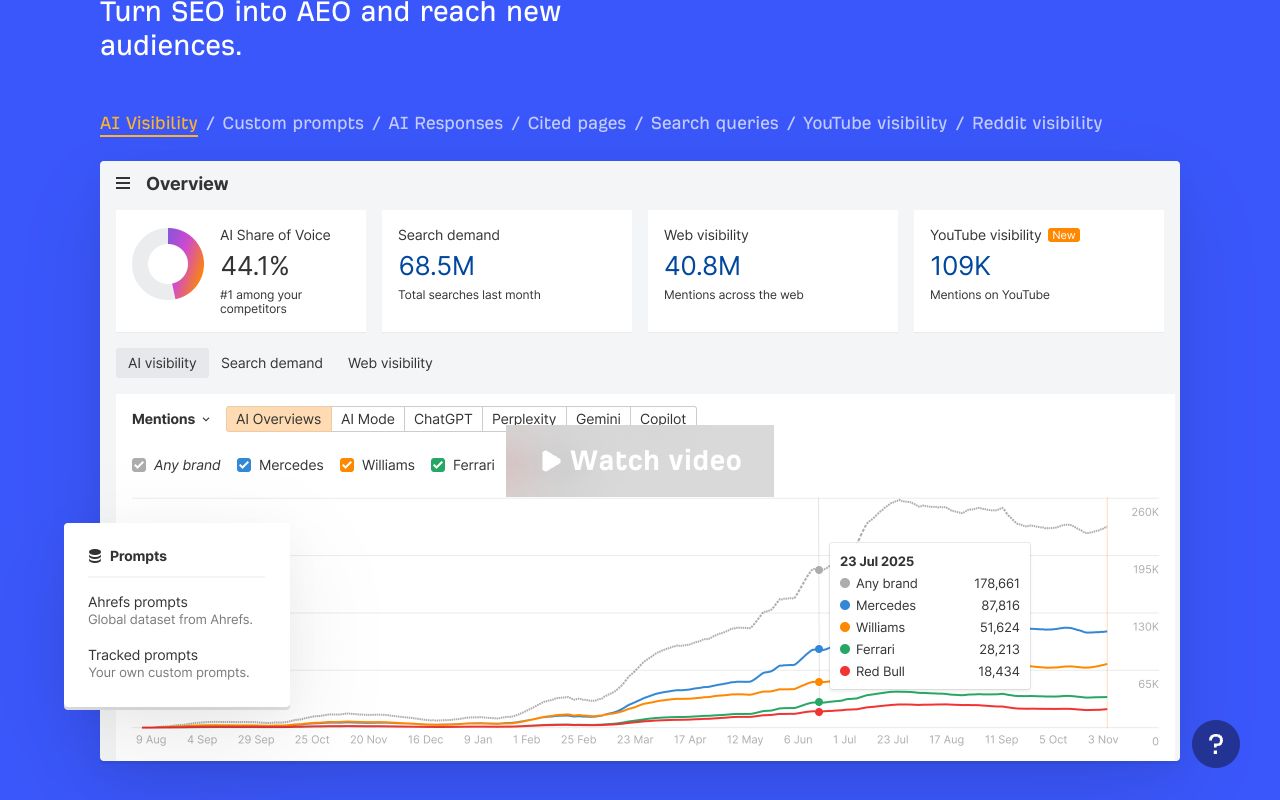Click the Mercedes blue dot in the chart tooltip

845,605
